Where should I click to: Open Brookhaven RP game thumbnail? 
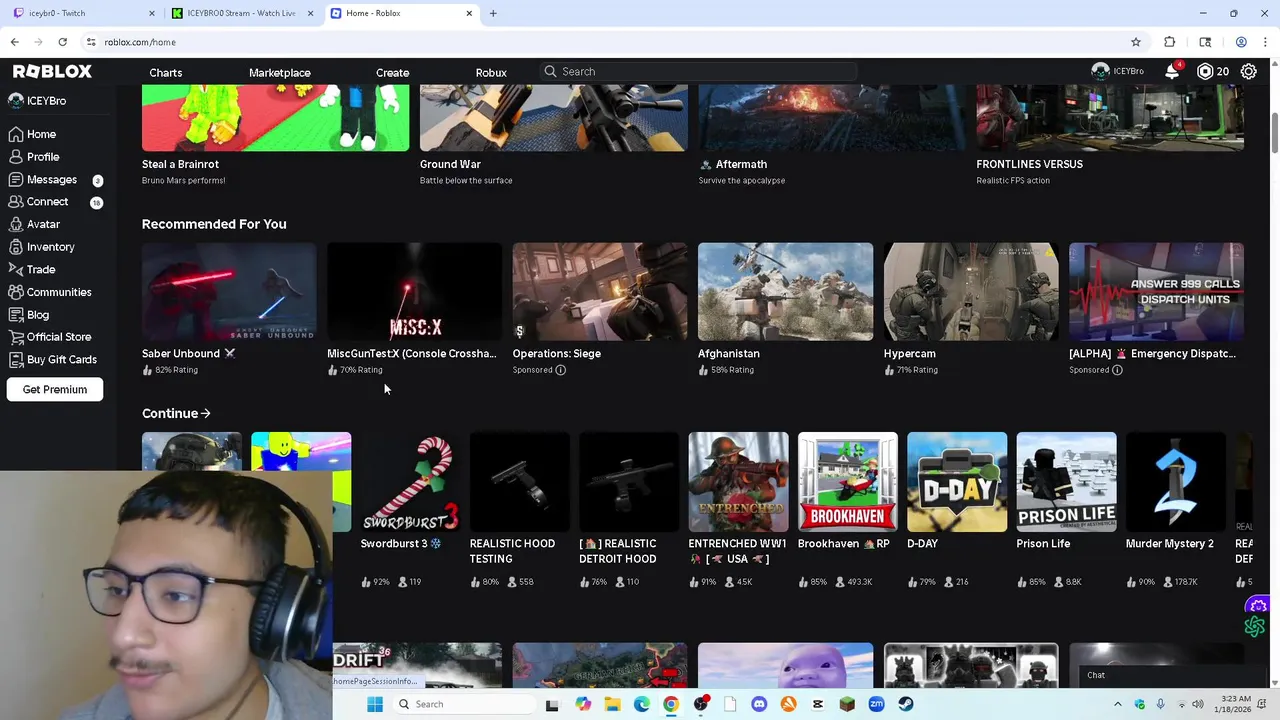click(x=848, y=482)
